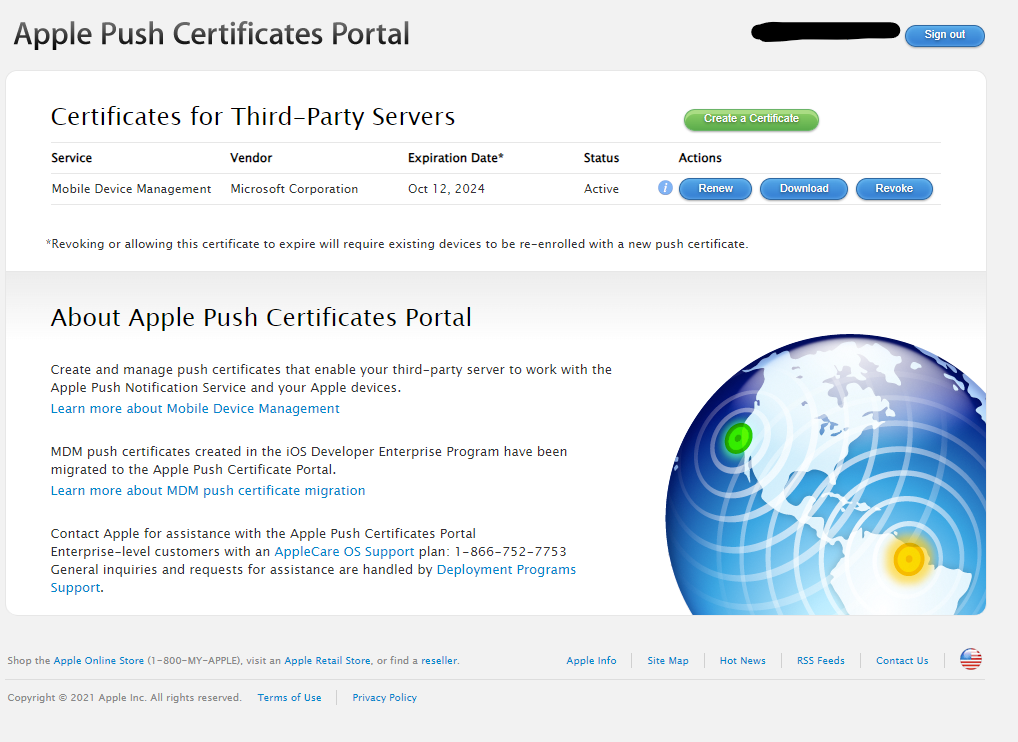Click the Actions column header
The image size is (1018, 742).
pyautogui.click(x=700, y=158)
